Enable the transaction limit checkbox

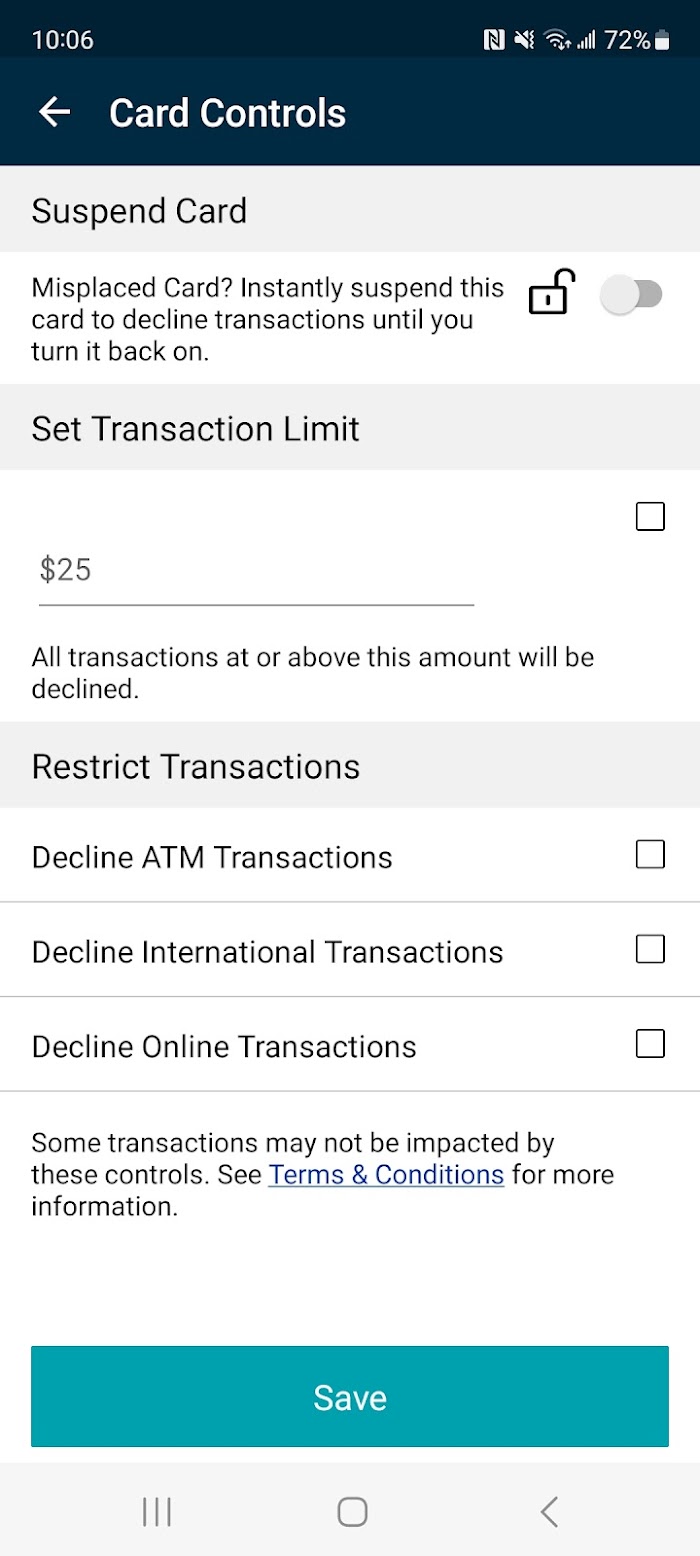tap(650, 517)
